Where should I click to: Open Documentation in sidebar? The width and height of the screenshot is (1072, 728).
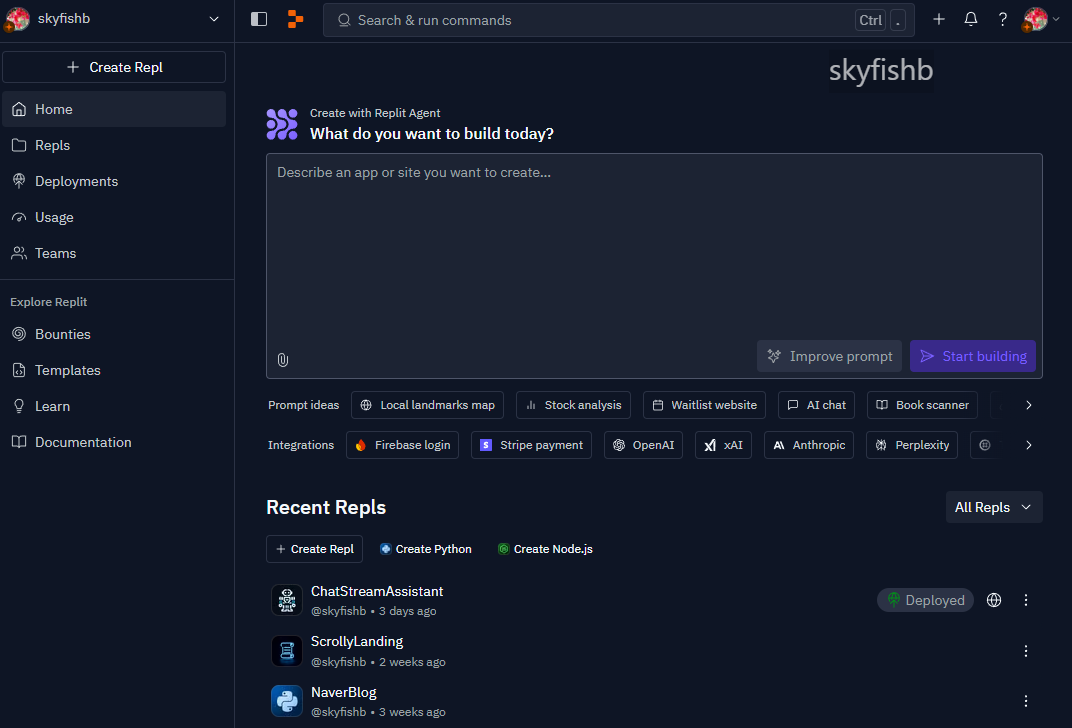click(x=113, y=442)
